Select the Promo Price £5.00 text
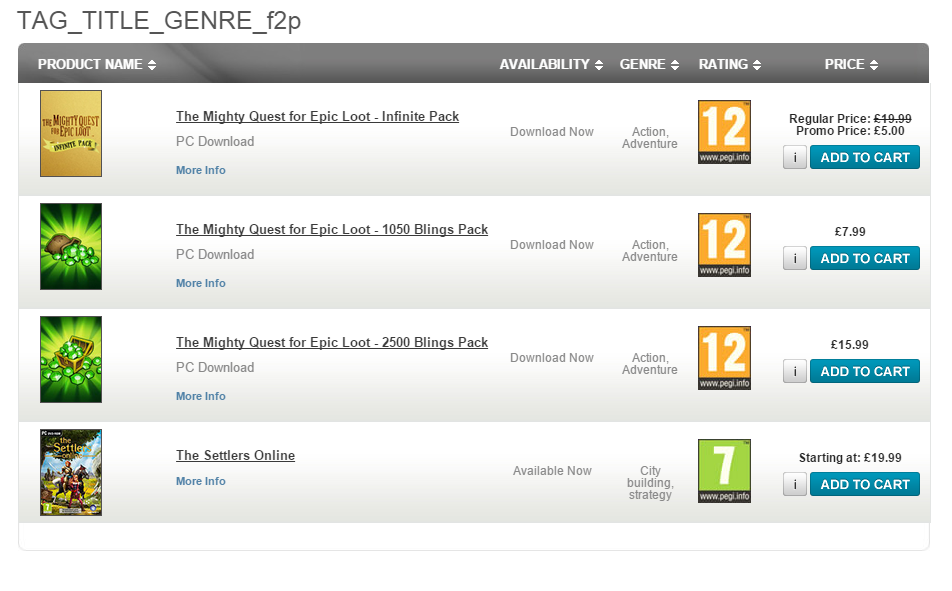This screenshot has height=591, width=952. [850, 131]
